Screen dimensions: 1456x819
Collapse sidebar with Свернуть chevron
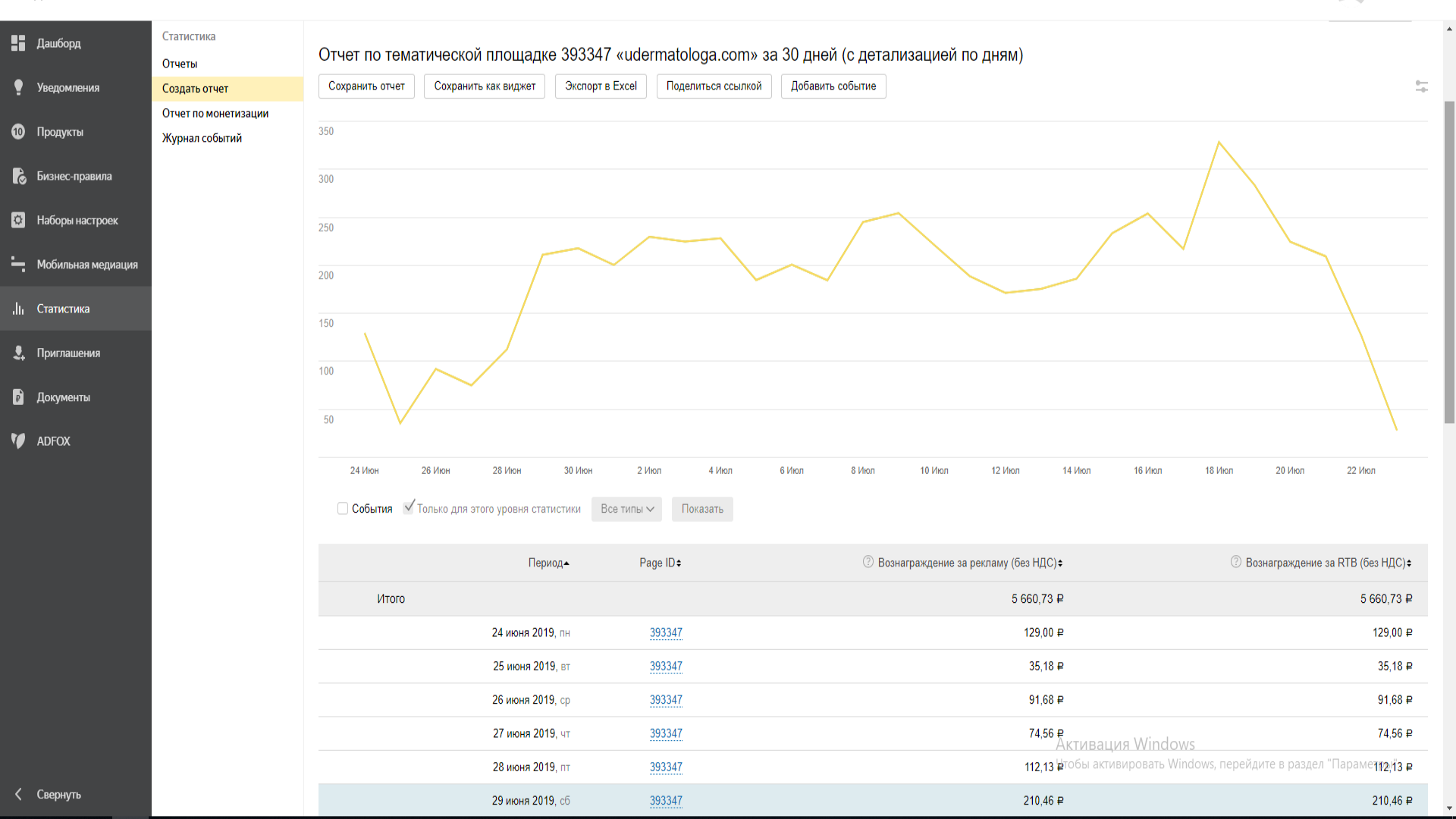(18, 794)
